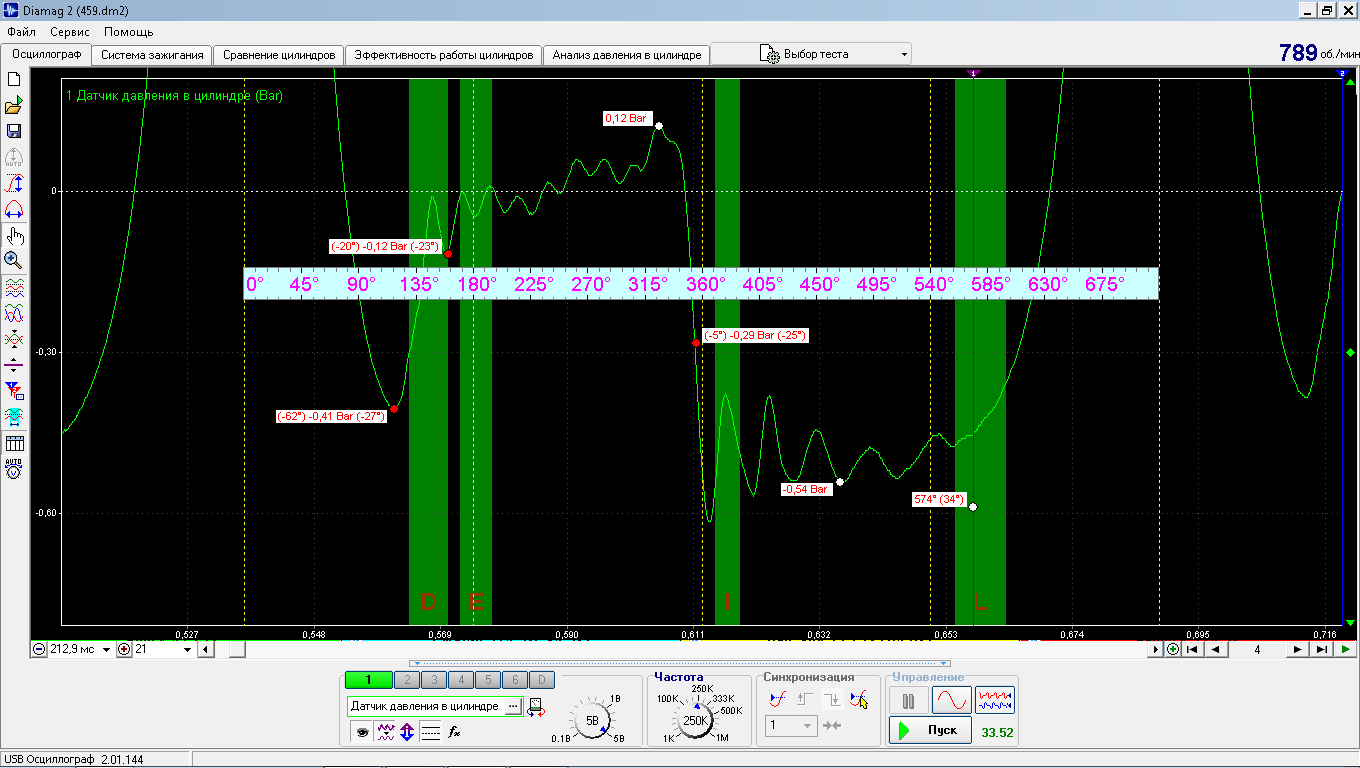Switch to the Система зажигания tab
This screenshot has height=768, width=1360.
pos(152,55)
